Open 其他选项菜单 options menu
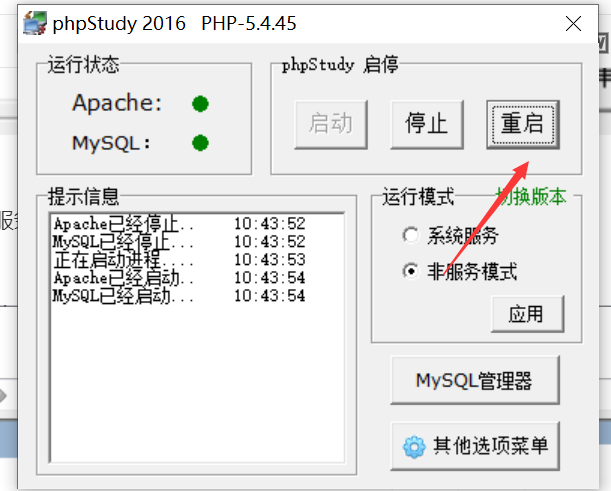 pyautogui.click(x=475, y=446)
